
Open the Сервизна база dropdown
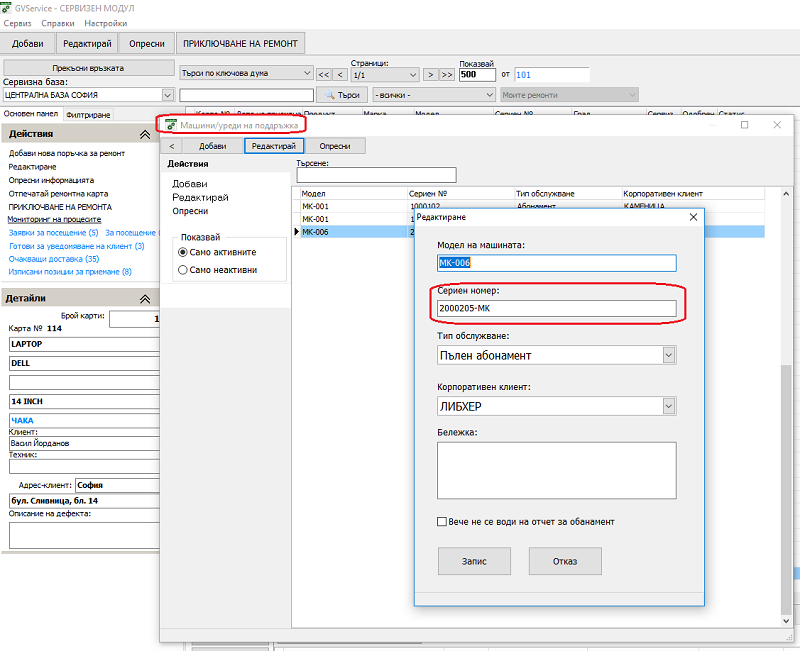(x=167, y=95)
